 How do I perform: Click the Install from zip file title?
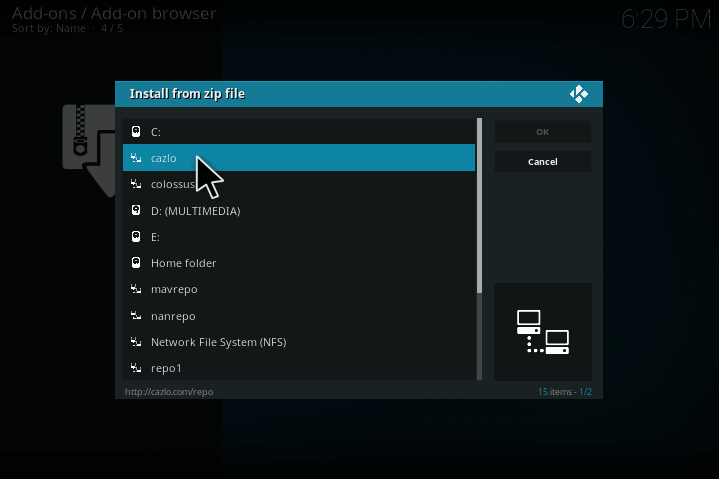pyautogui.click(x=187, y=94)
